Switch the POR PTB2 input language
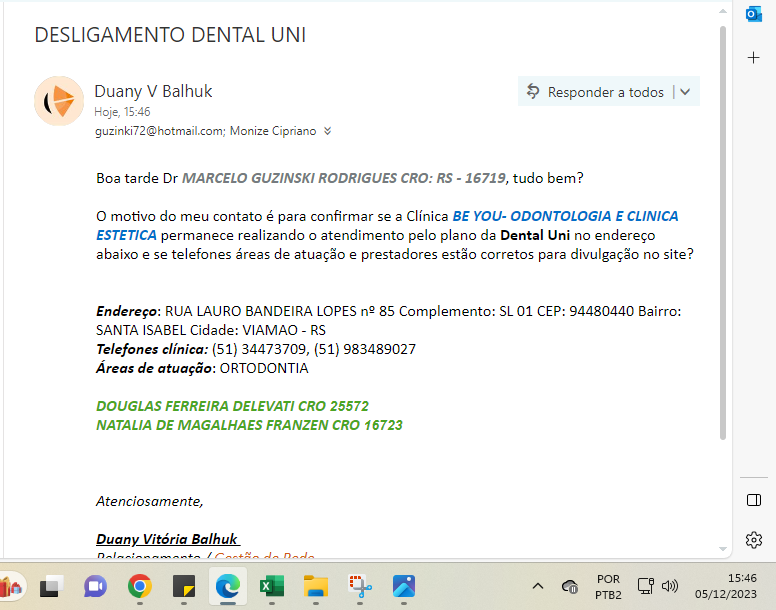Image resolution: width=776 pixels, height=610 pixels. click(608, 586)
